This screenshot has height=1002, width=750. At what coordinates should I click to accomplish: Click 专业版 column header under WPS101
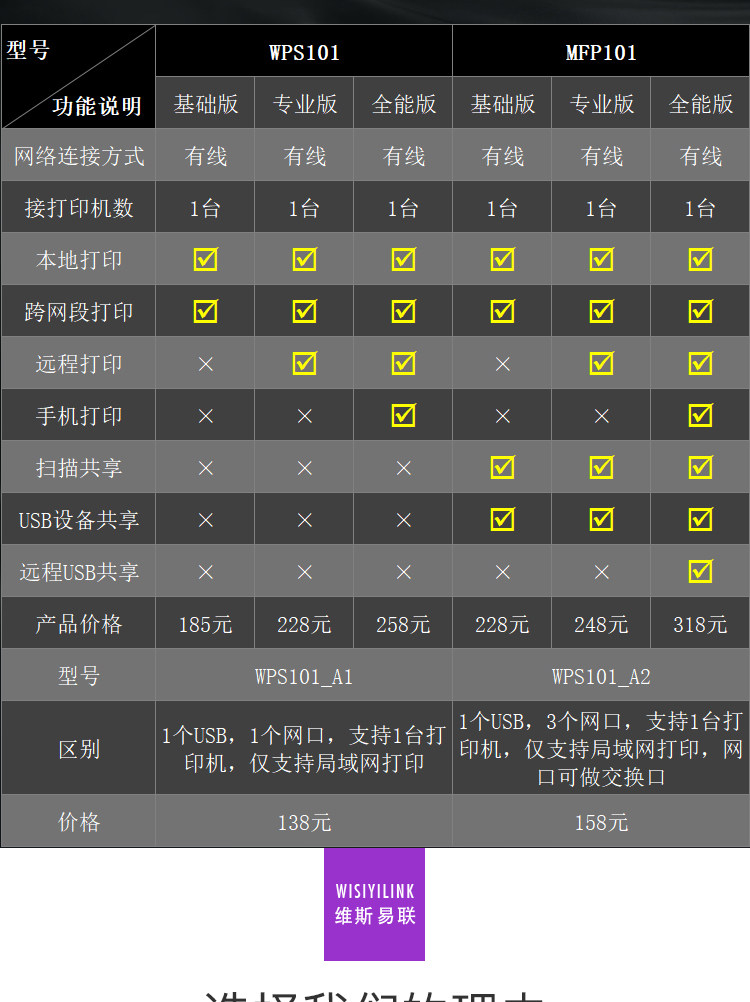pyautogui.click(x=305, y=104)
